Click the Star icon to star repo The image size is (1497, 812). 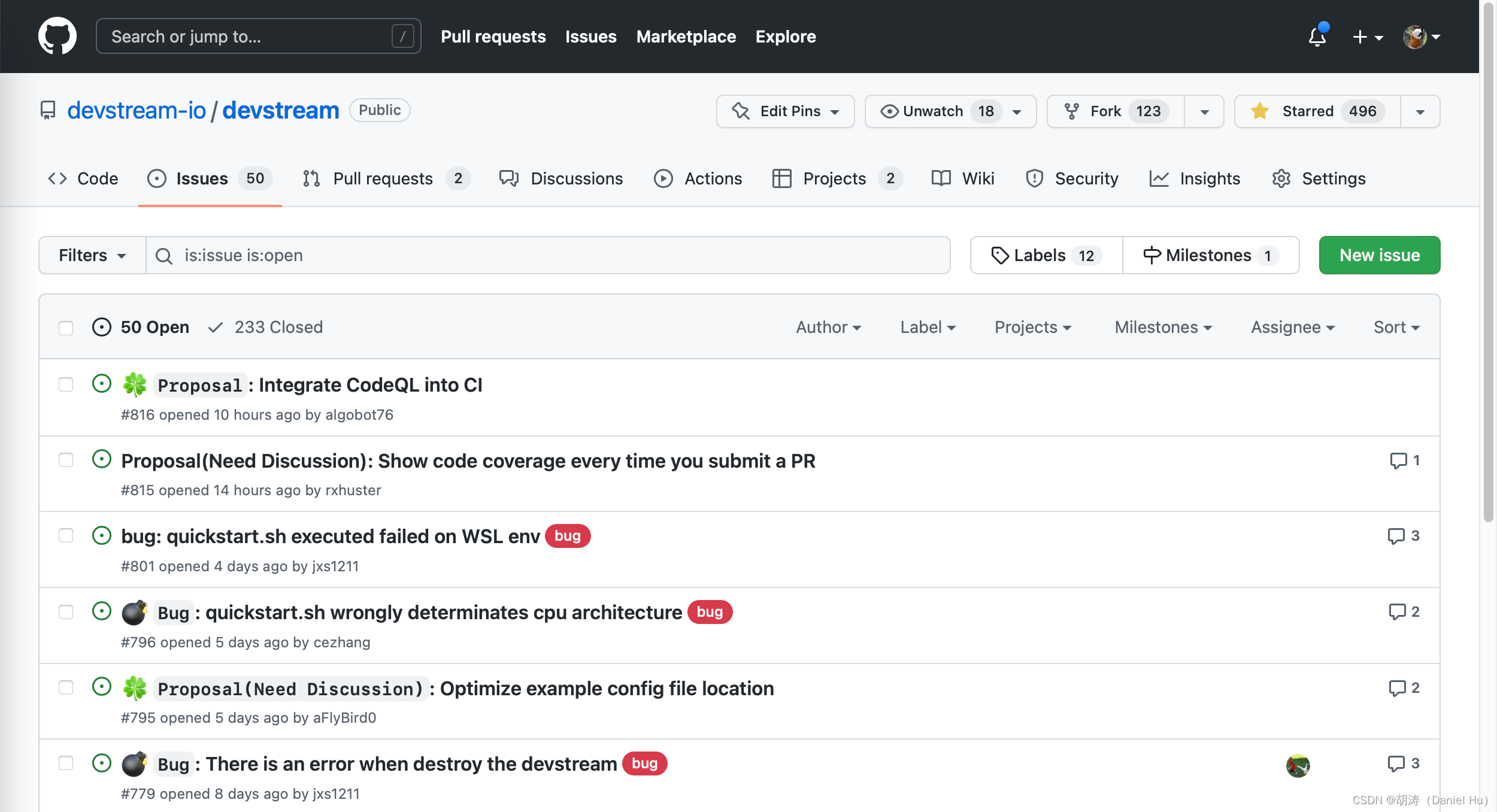pyautogui.click(x=1258, y=110)
